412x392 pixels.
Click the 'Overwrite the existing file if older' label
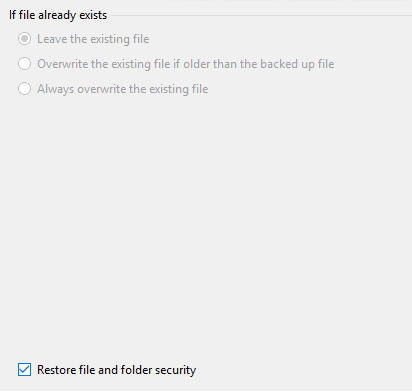(x=186, y=64)
